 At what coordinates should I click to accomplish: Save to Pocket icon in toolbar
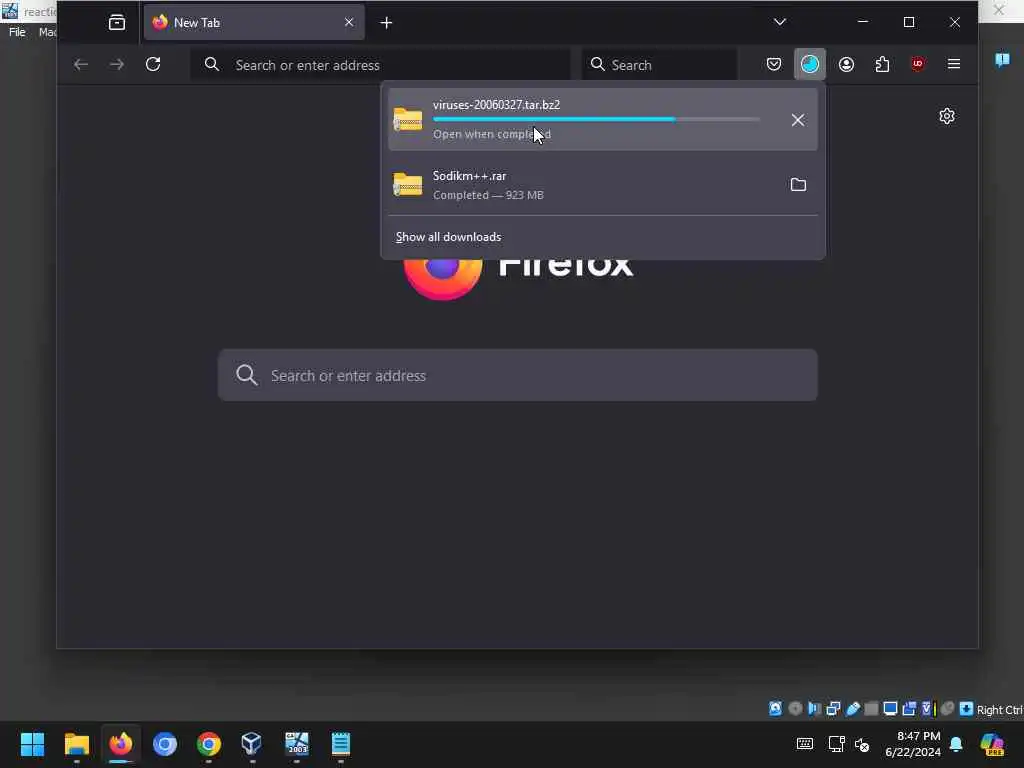pos(774,64)
